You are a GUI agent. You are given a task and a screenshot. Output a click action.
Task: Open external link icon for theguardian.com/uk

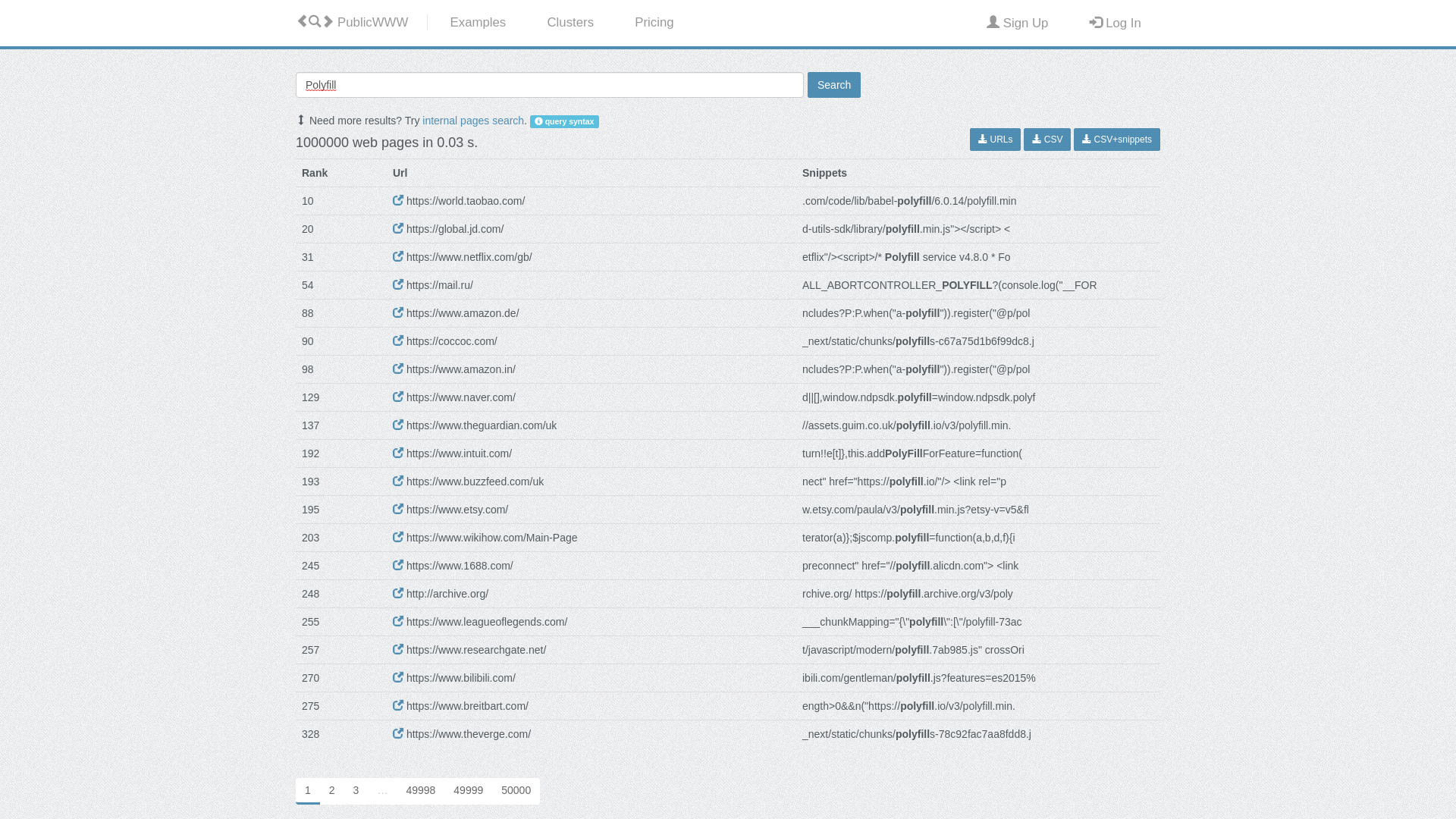(398, 425)
